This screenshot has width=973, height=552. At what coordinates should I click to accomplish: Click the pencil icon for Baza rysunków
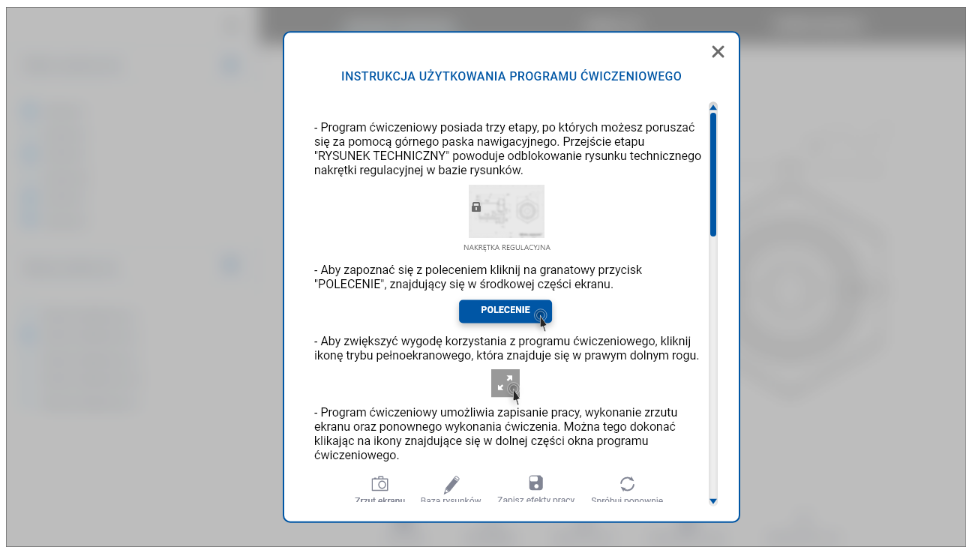[451, 484]
